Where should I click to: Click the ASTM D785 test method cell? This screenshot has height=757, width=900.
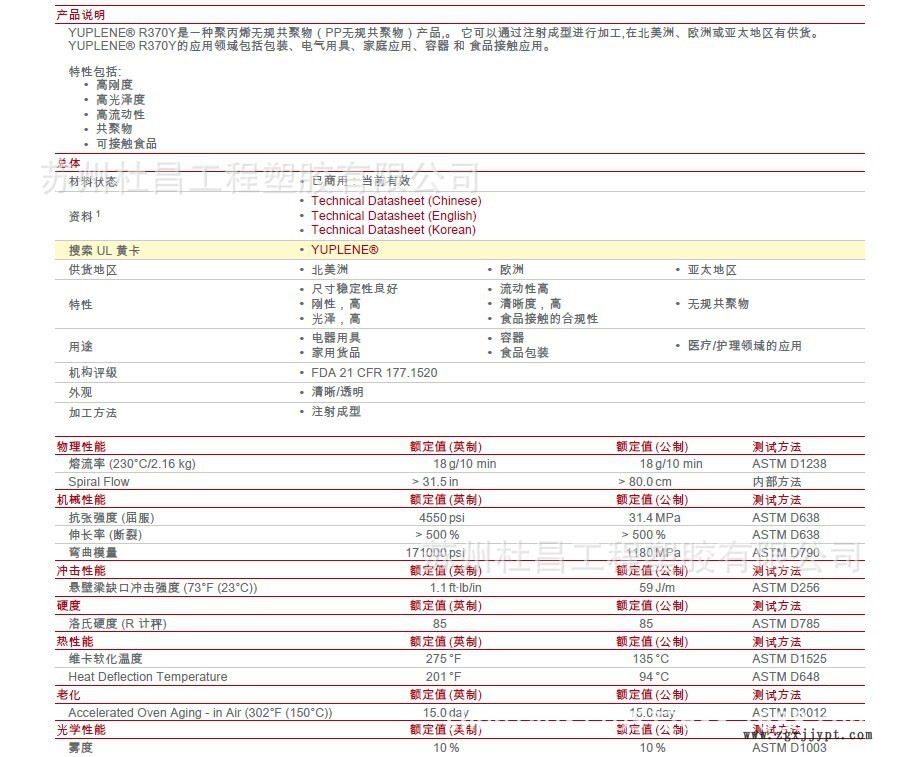point(786,624)
